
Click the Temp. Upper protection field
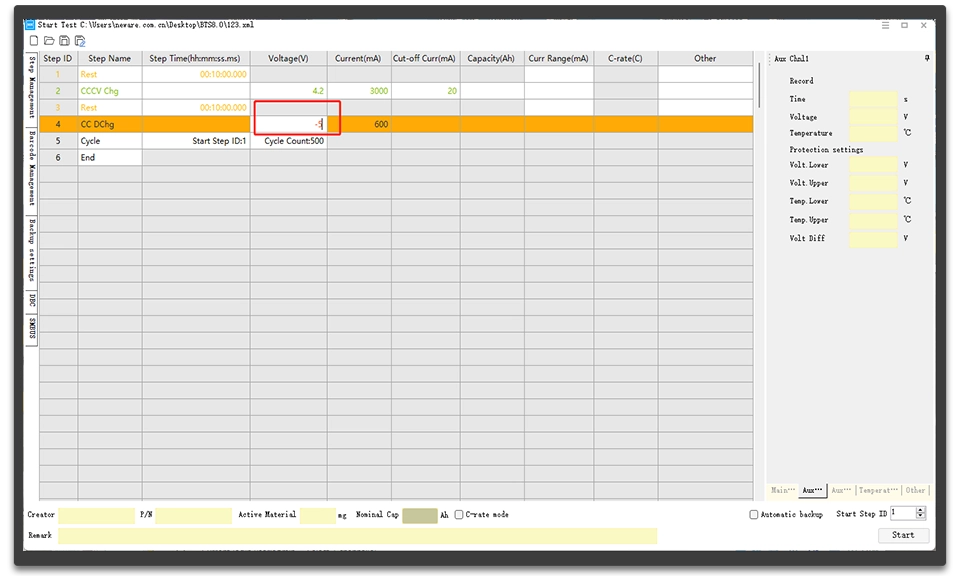coord(873,219)
